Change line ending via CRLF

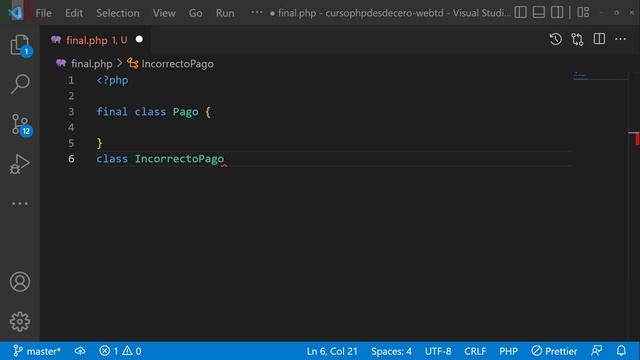(x=475, y=351)
